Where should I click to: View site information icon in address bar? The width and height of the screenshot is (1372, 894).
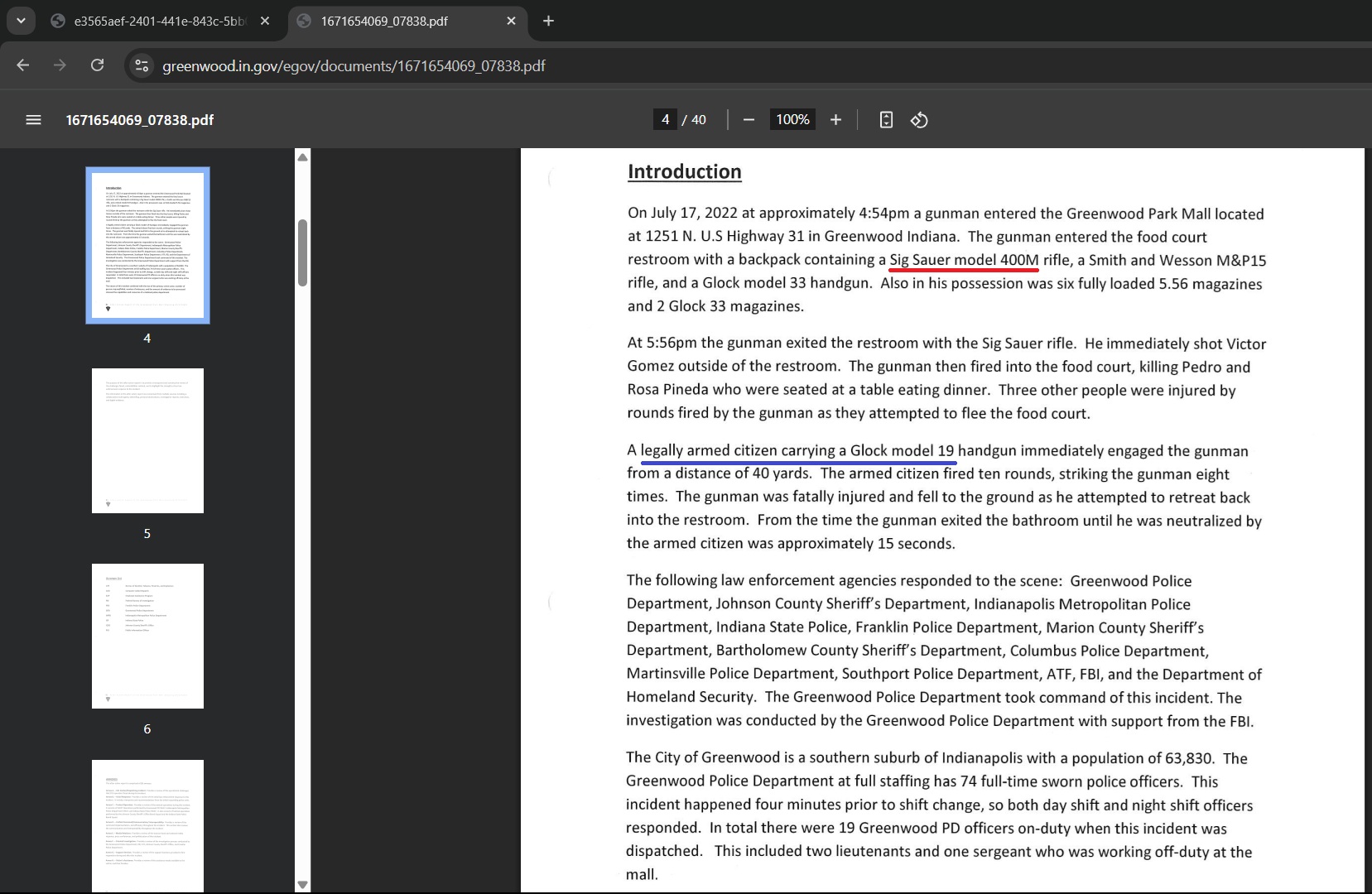pyautogui.click(x=142, y=65)
